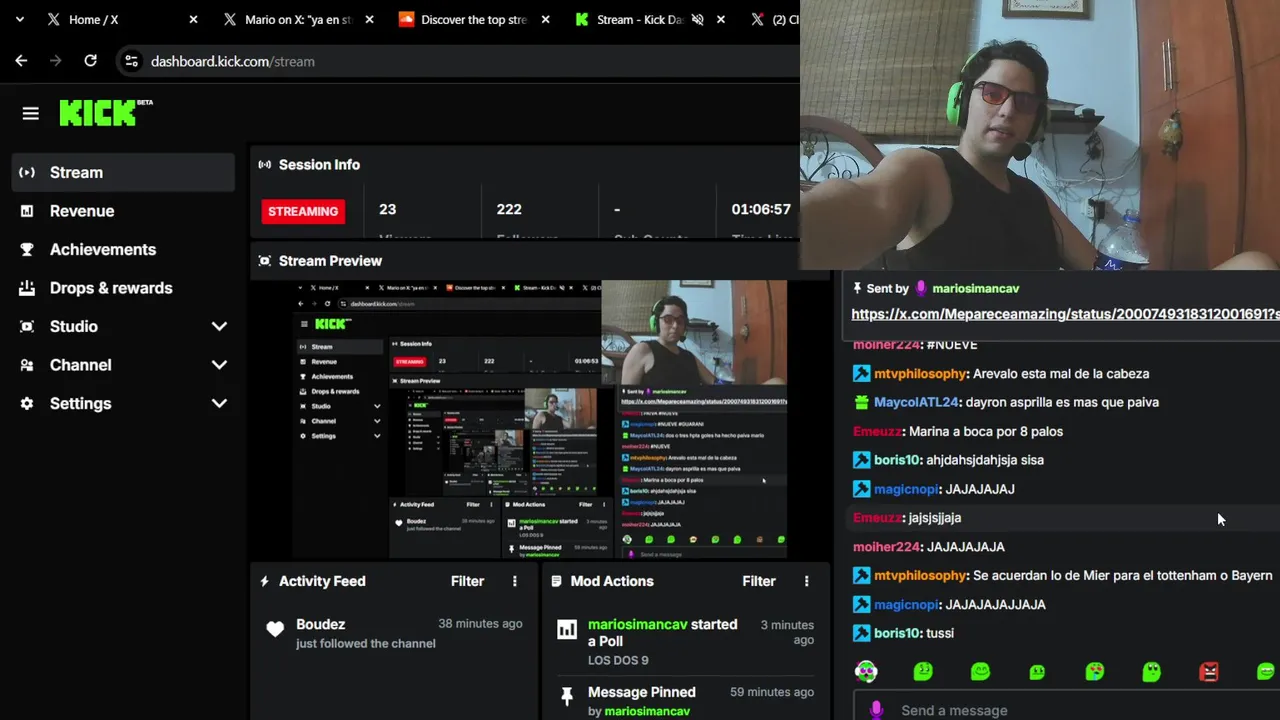
Task: Go to Achievements in sidebar
Action: tap(123, 250)
